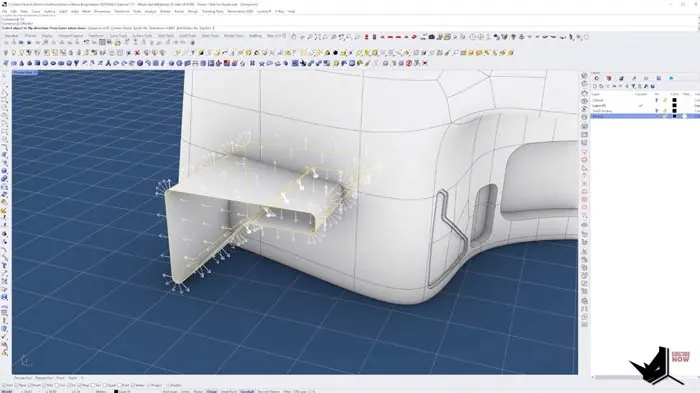
Task: Toggle lock icon of the Default layer
Action: tap(664, 100)
